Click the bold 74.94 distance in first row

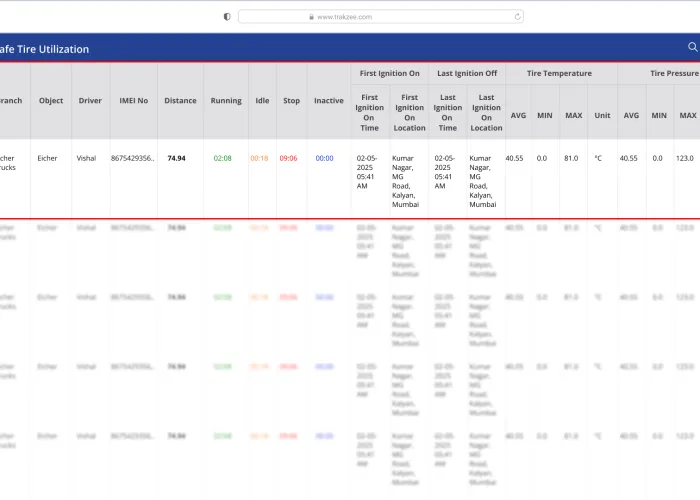click(x=176, y=158)
